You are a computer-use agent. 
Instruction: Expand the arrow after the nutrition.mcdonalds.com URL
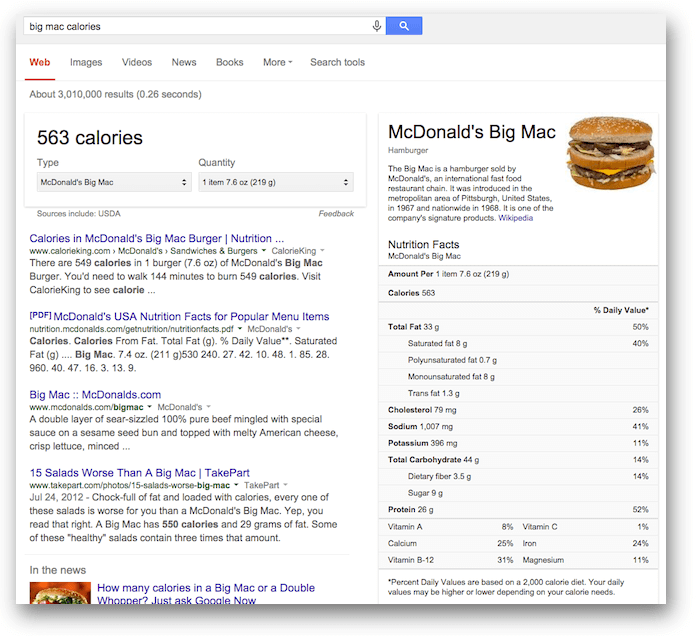(240, 329)
